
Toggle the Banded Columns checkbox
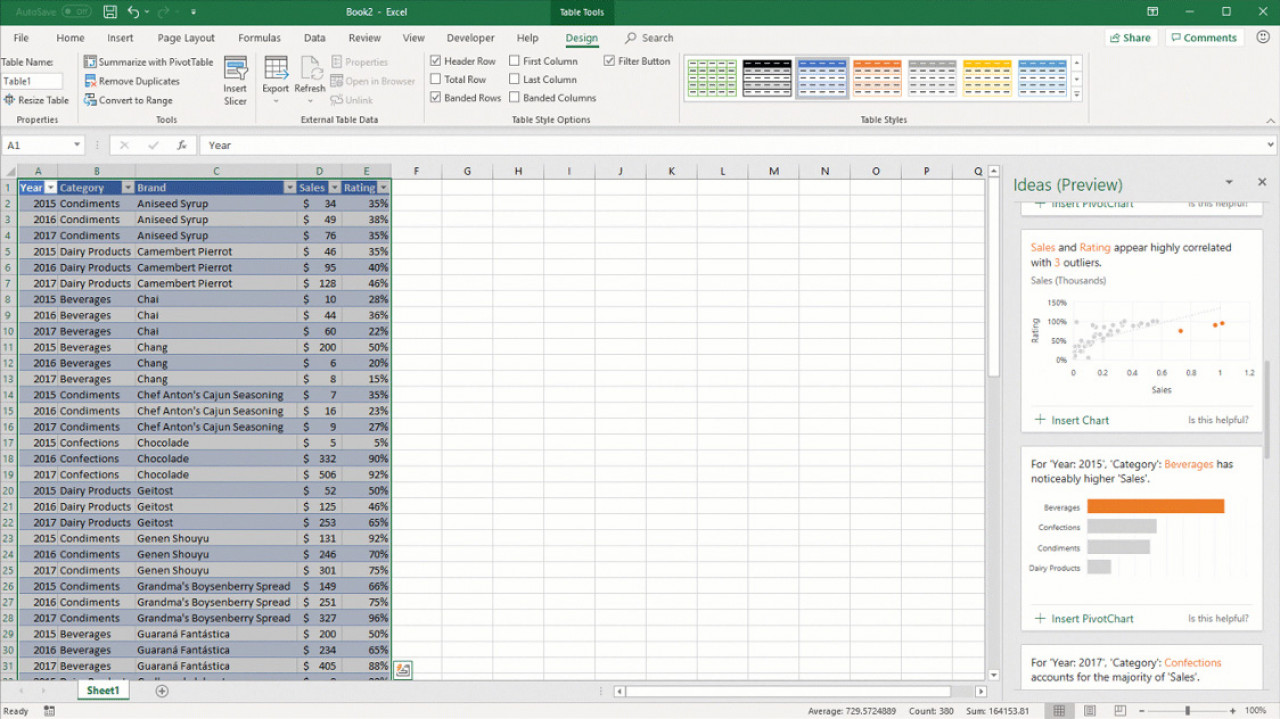pos(515,98)
